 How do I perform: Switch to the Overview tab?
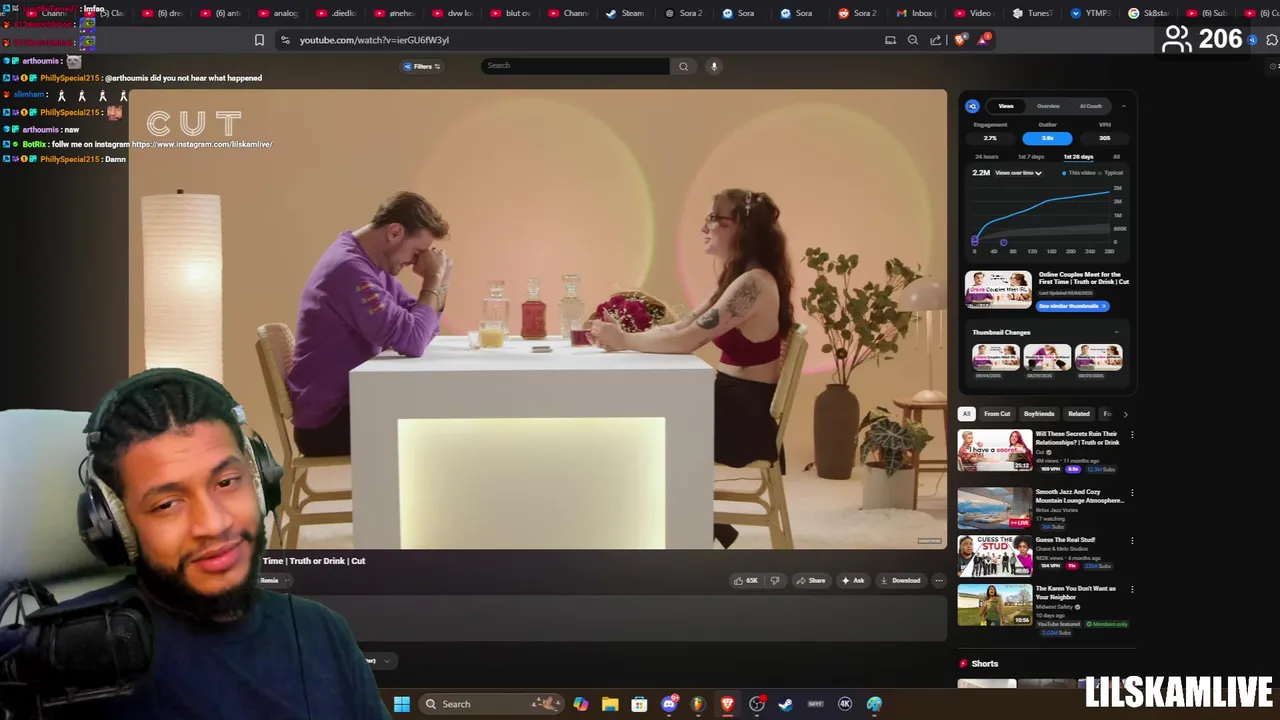click(x=1048, y=106)
